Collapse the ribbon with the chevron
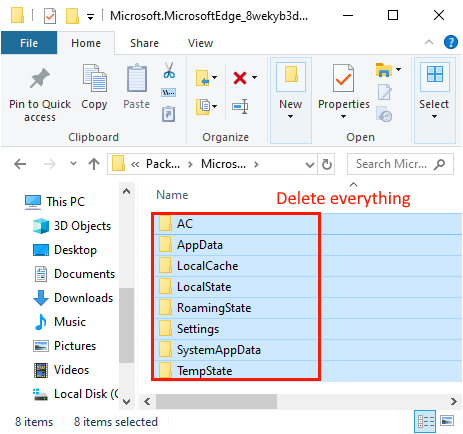 tap(429, 42)
